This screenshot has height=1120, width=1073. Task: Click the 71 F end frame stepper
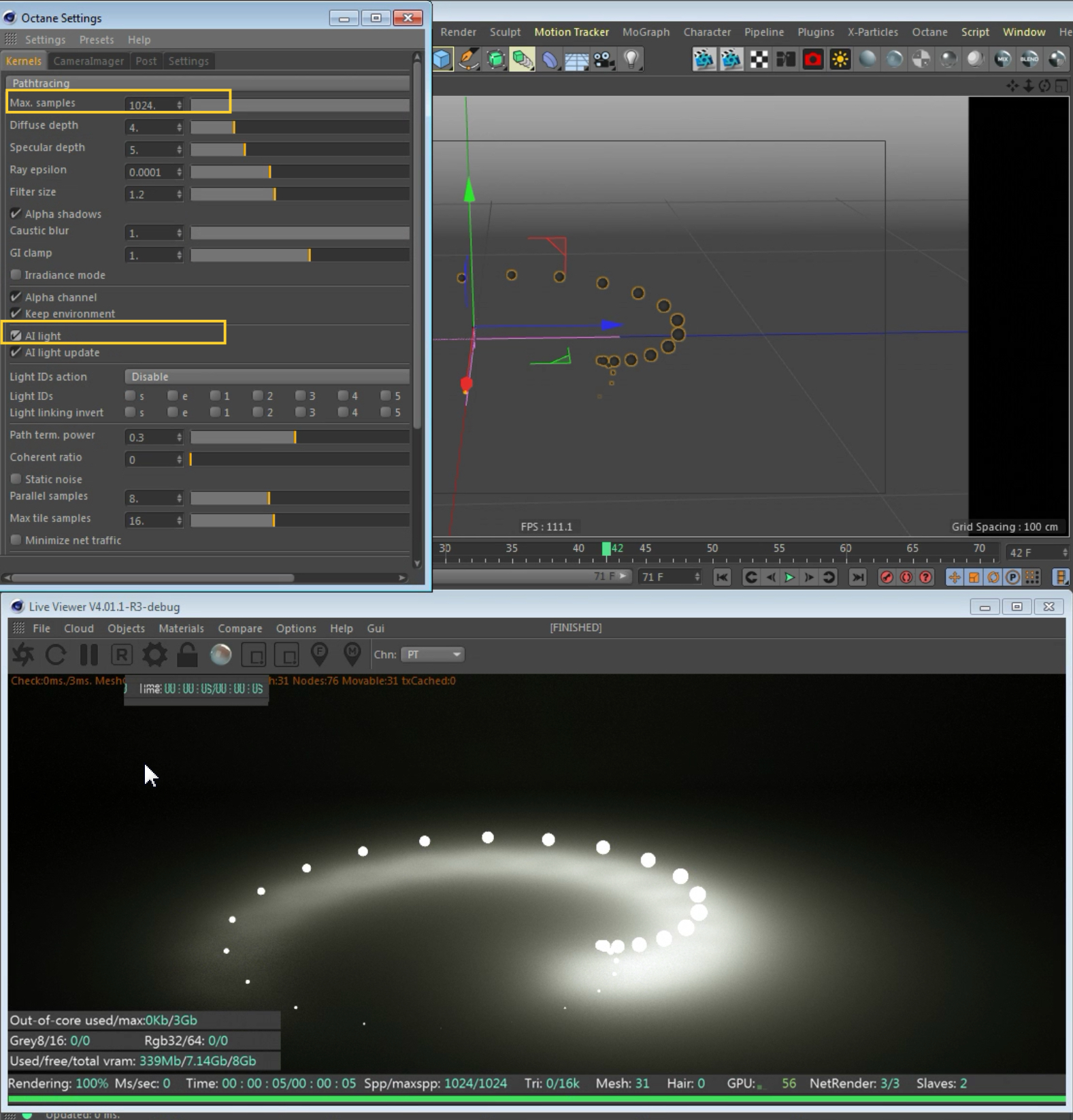(x=697, y=577)
